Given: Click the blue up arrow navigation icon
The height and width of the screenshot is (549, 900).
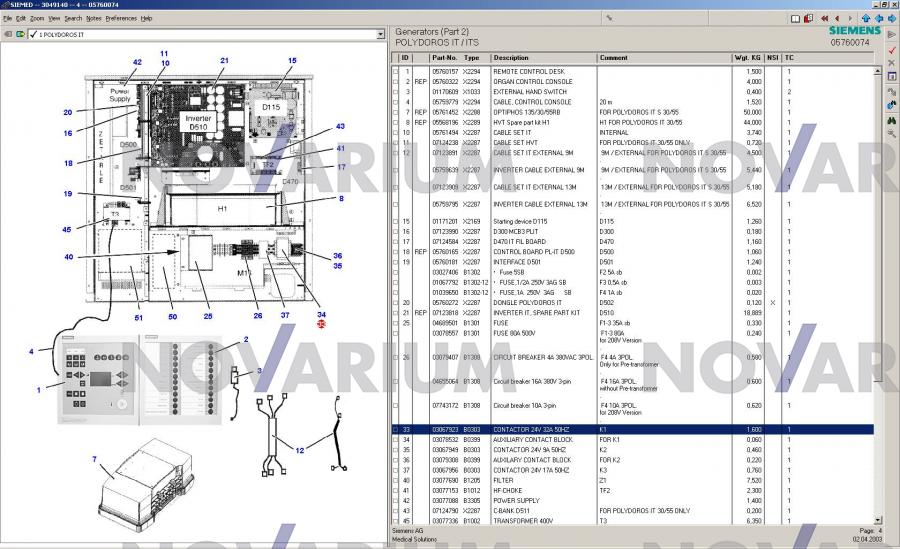Looking at the screenshot, I should 866,18.
